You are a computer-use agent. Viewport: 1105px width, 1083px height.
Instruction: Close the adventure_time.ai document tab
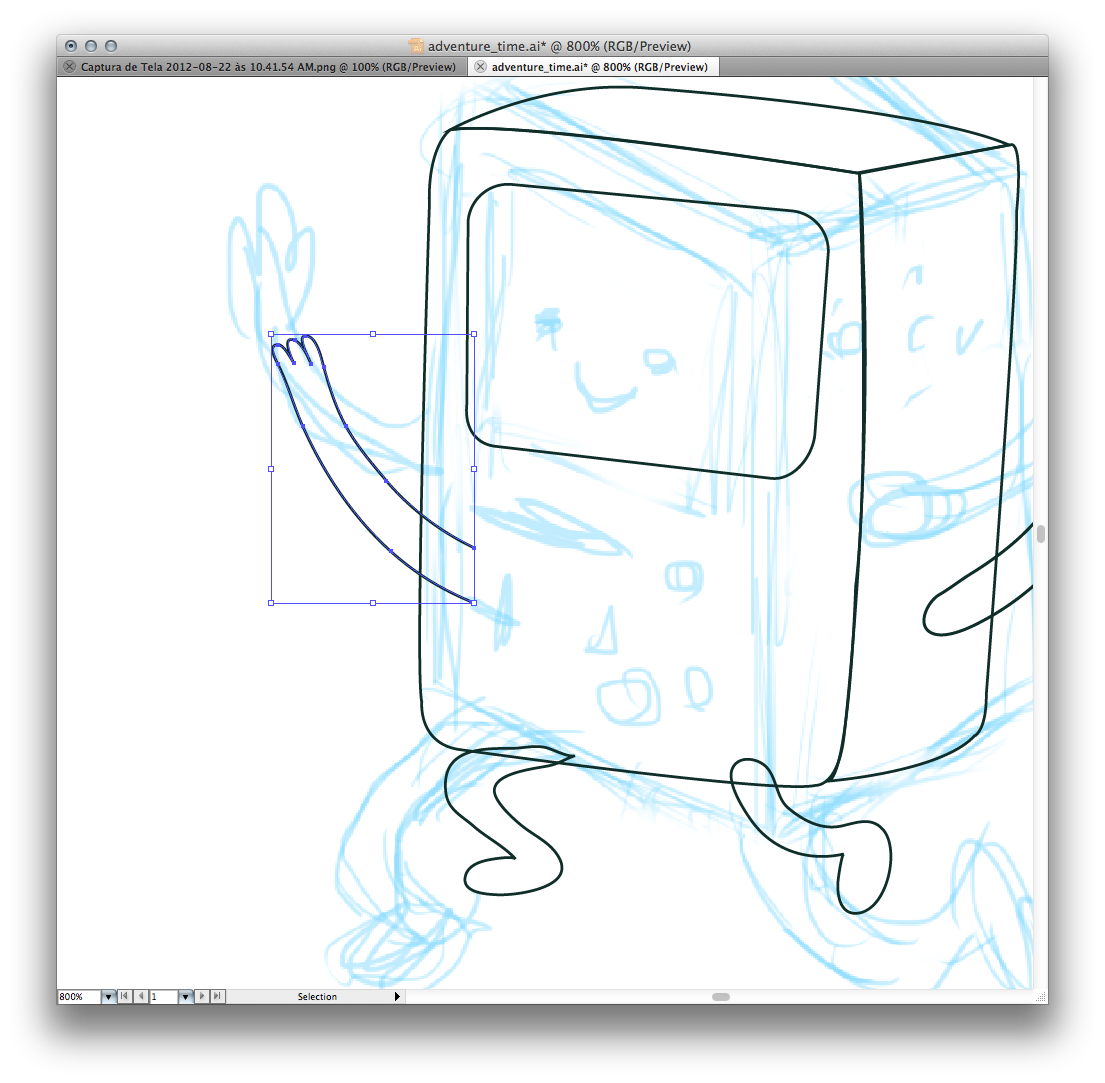click(481, 67)
